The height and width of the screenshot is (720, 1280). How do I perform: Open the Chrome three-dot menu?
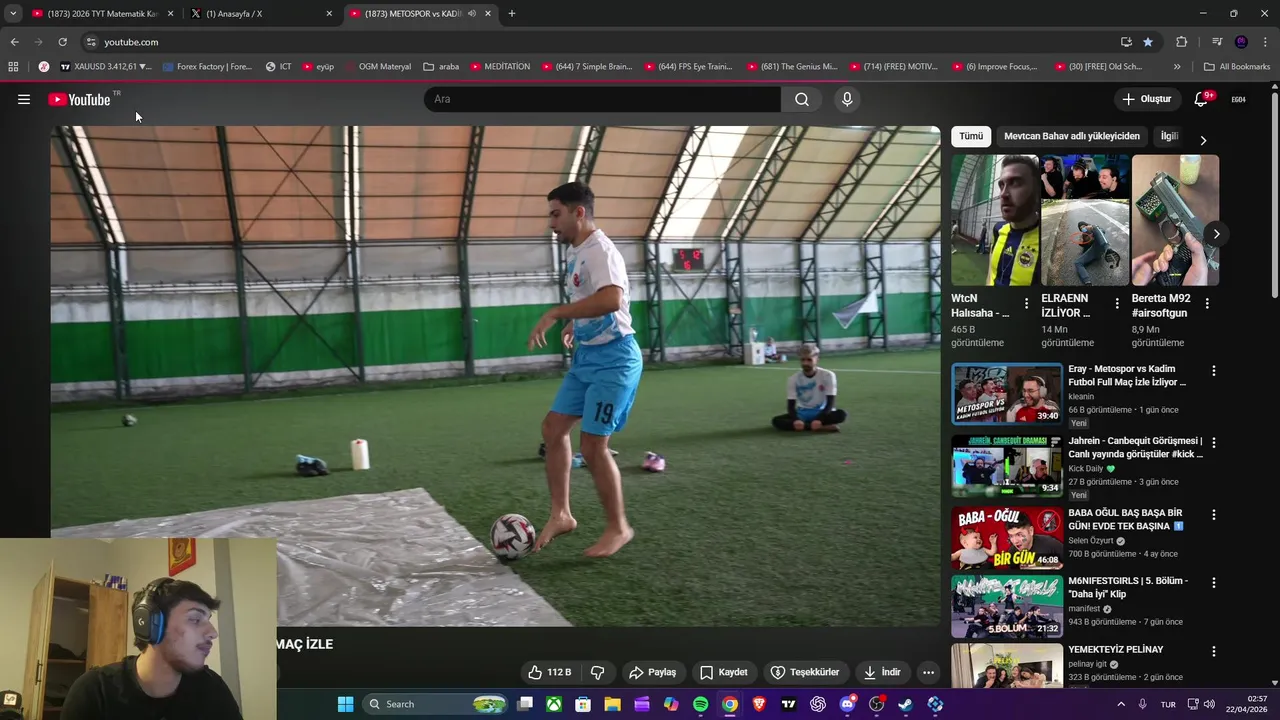[1266, 42]
